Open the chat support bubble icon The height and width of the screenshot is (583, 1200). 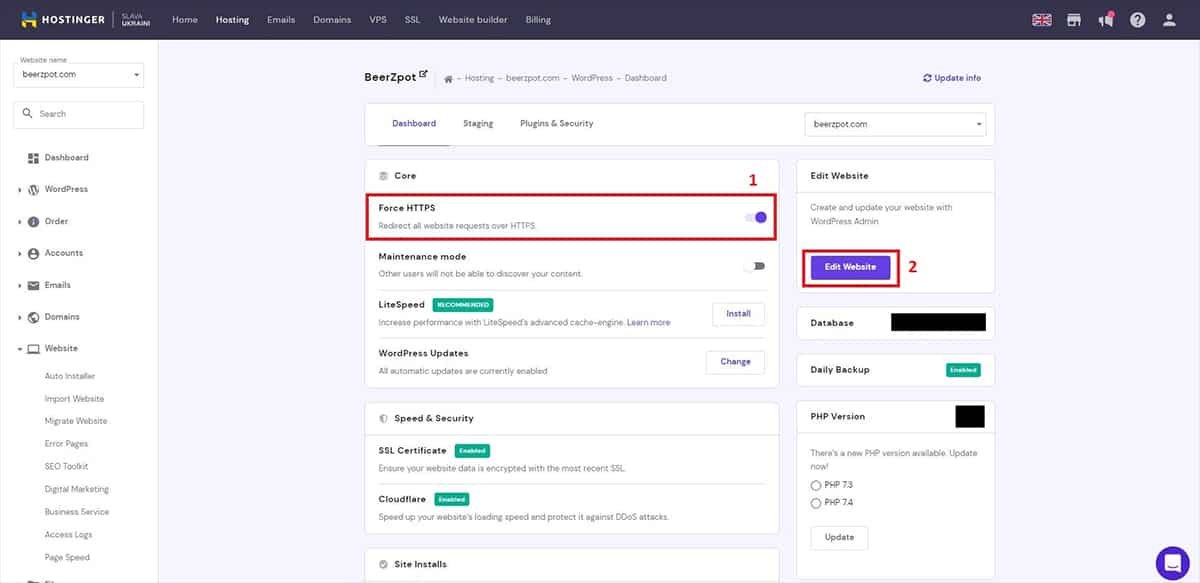1171,563
